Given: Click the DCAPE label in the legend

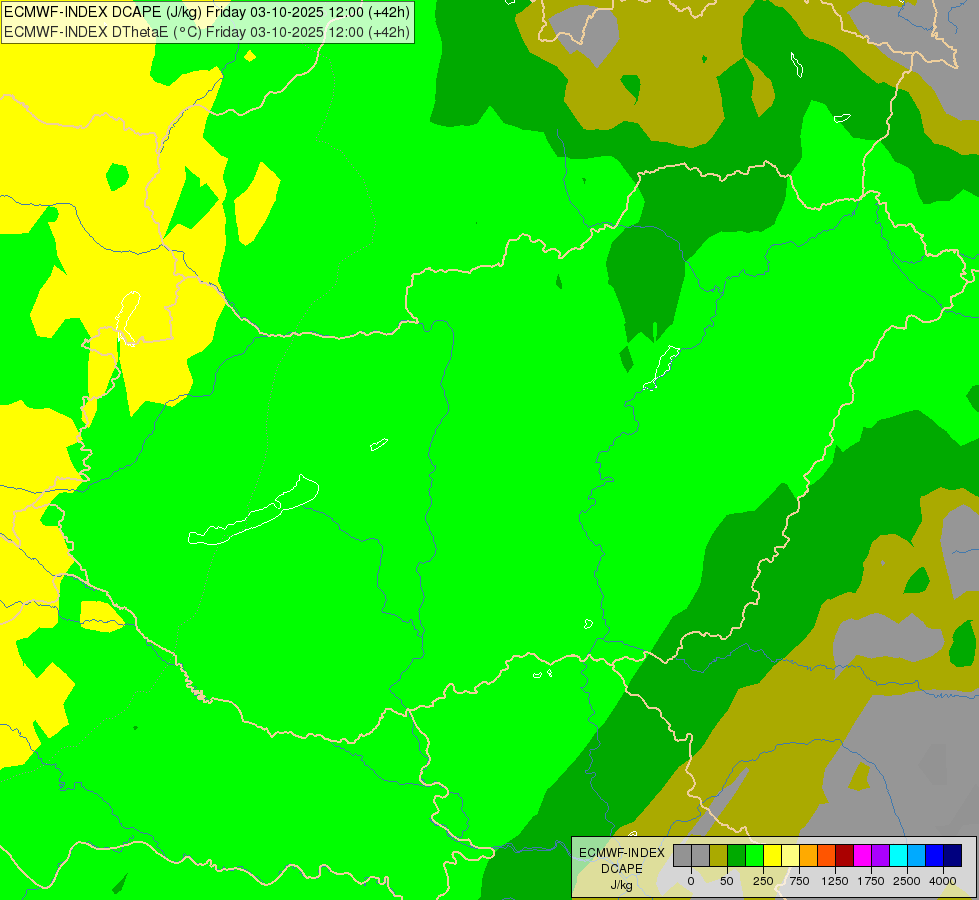Looking at the screenshot, I should pos(621,869).
